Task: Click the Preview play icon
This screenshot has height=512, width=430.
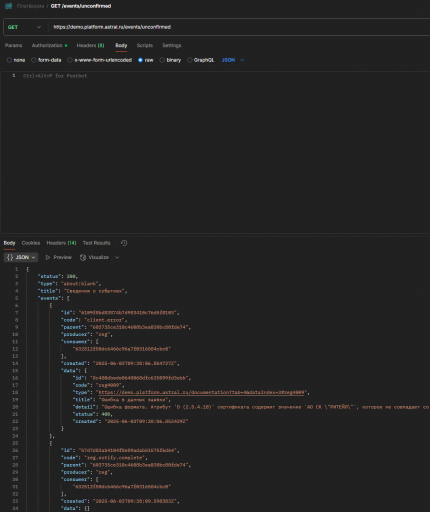Action: [x=48, y=257]
